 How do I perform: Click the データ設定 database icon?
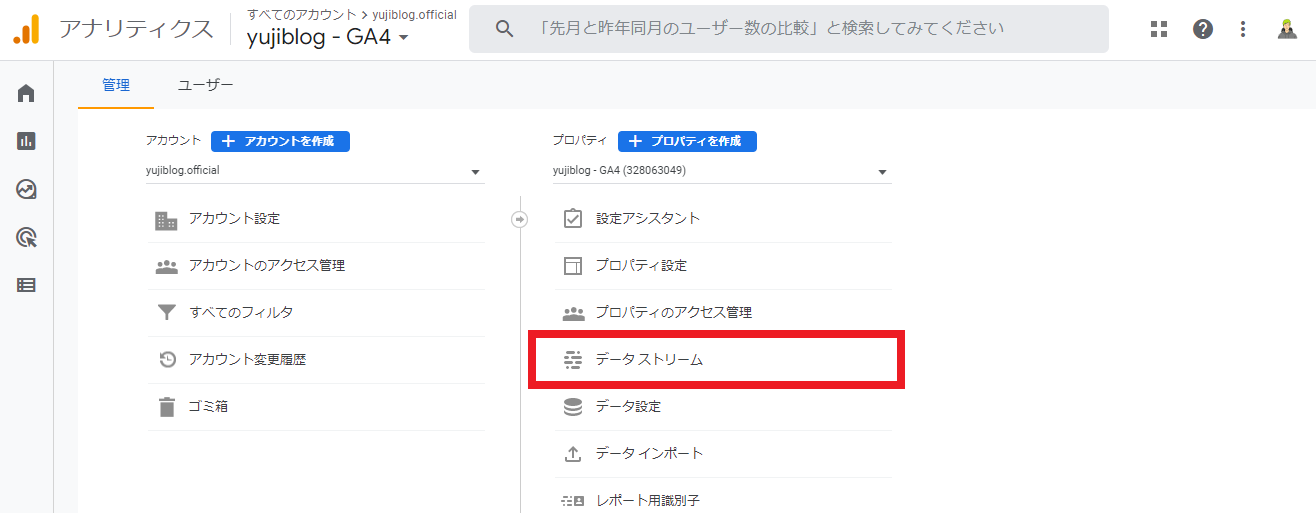tap(573, 407)
